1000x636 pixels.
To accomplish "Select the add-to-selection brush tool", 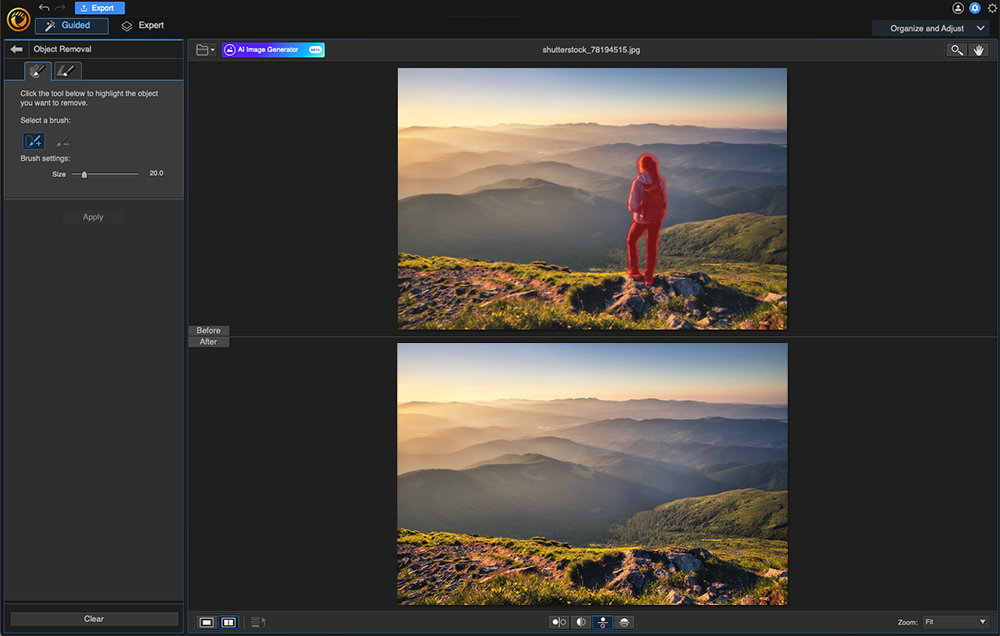I will tap(34, 141).
